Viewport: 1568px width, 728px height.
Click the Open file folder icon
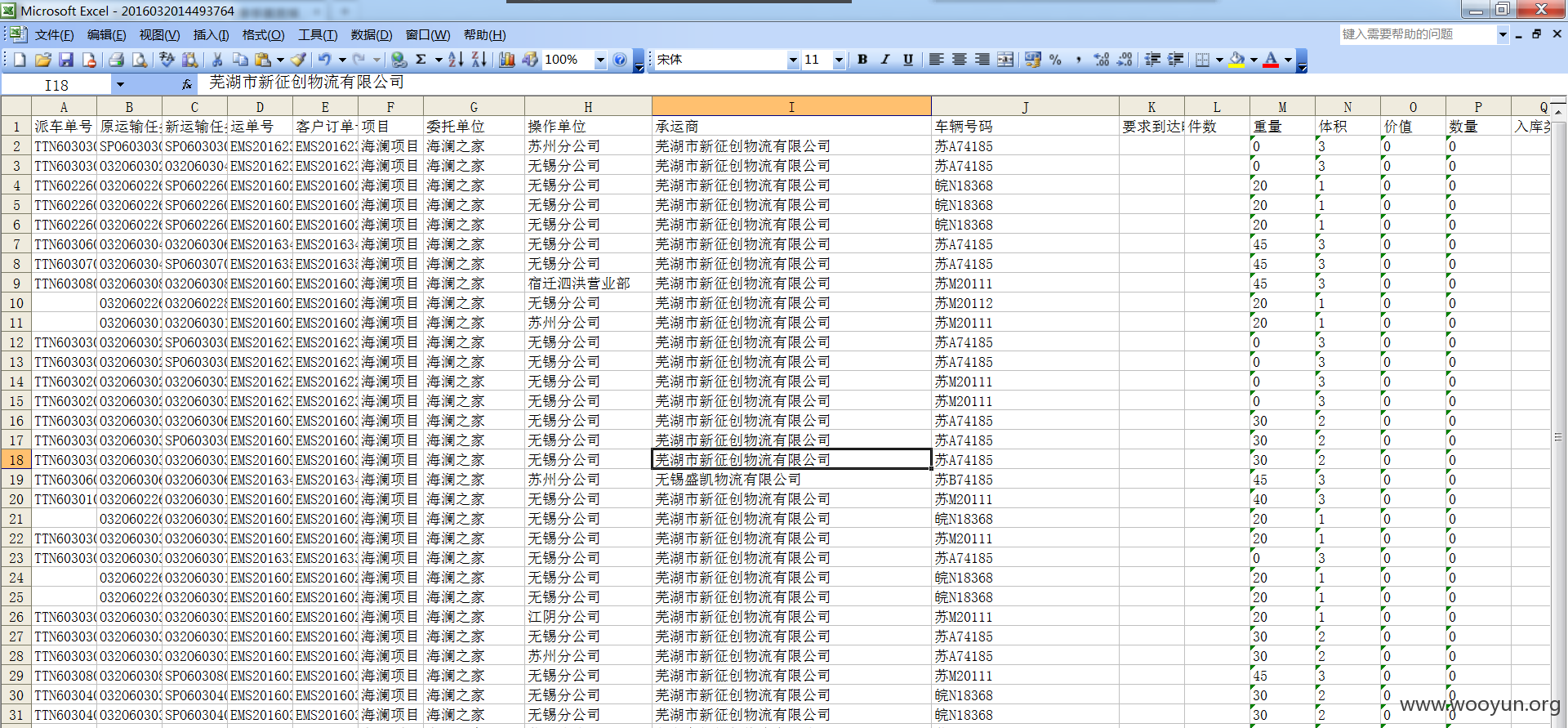[x=43, y=60]
